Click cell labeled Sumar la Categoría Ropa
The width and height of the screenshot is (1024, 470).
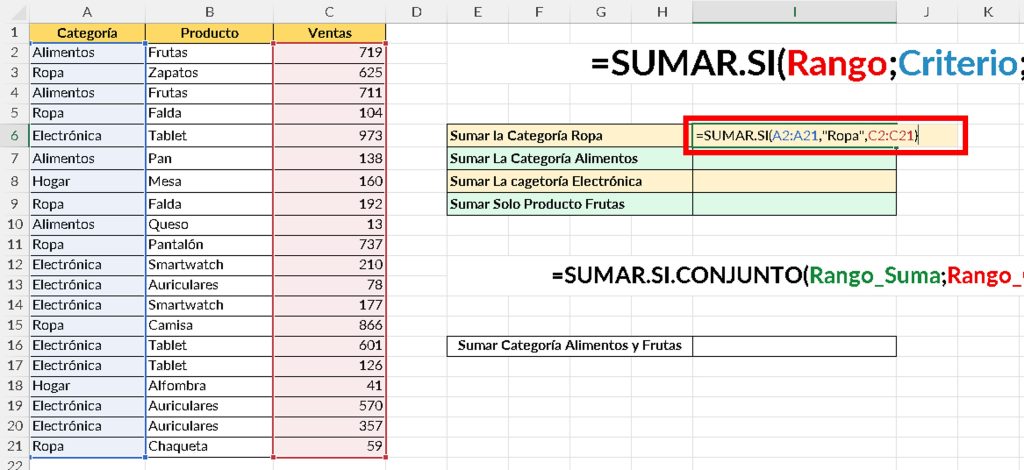pyautogui.click(x=569, y=135)
